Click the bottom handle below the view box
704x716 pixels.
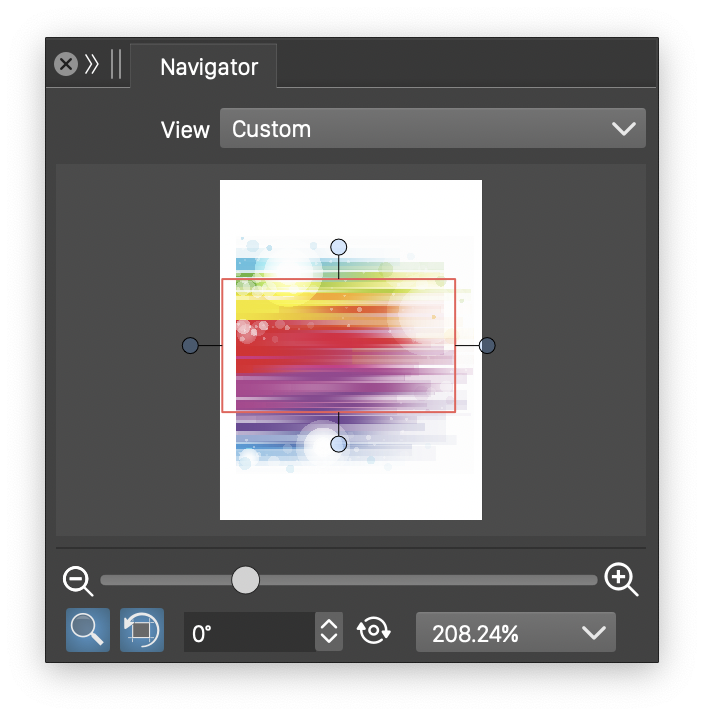click(339, 443)
